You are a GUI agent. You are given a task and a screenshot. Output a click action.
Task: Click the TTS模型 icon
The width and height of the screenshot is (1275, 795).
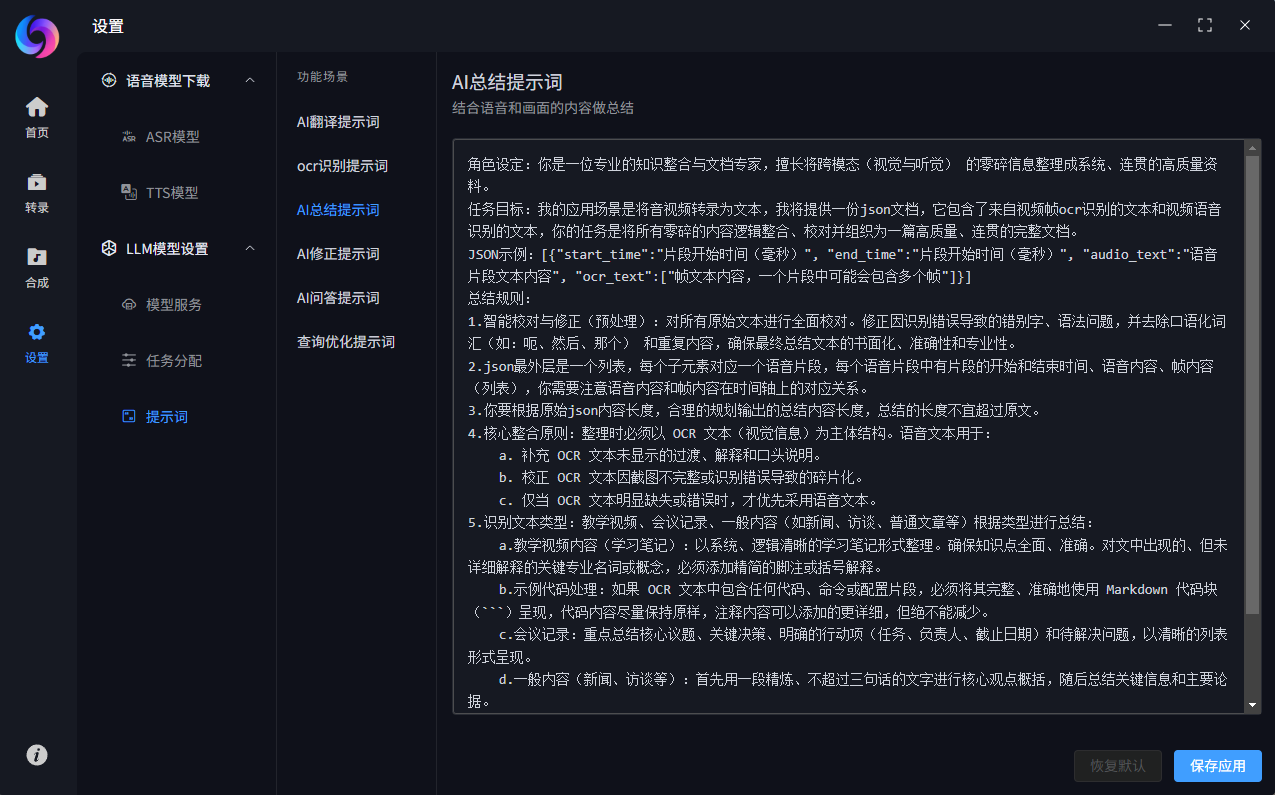point(128,192)
